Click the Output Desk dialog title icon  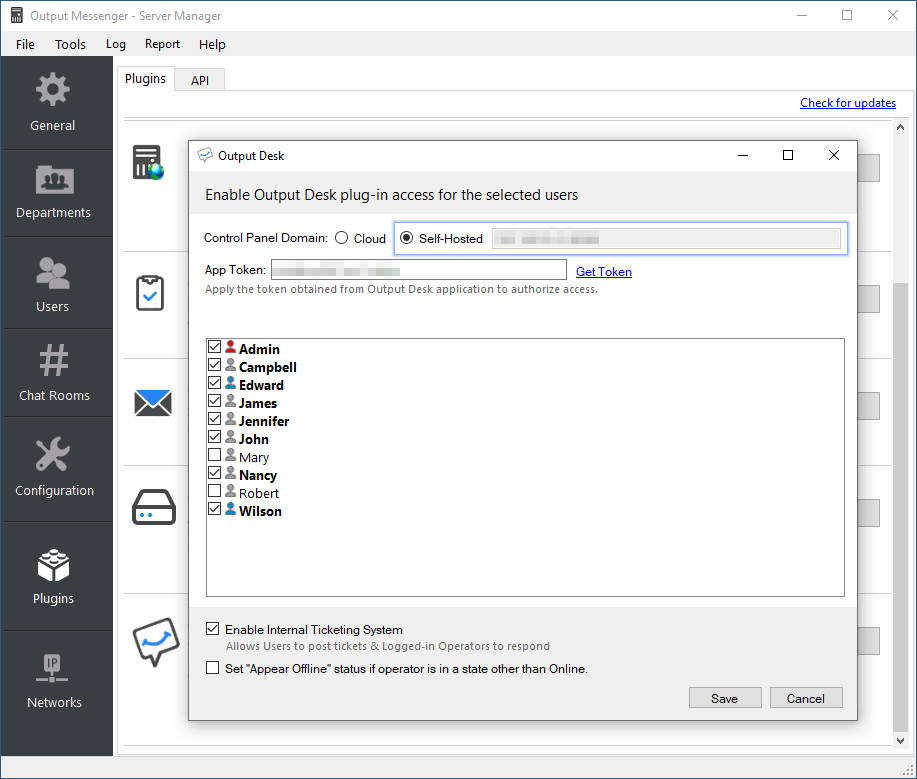205,155
